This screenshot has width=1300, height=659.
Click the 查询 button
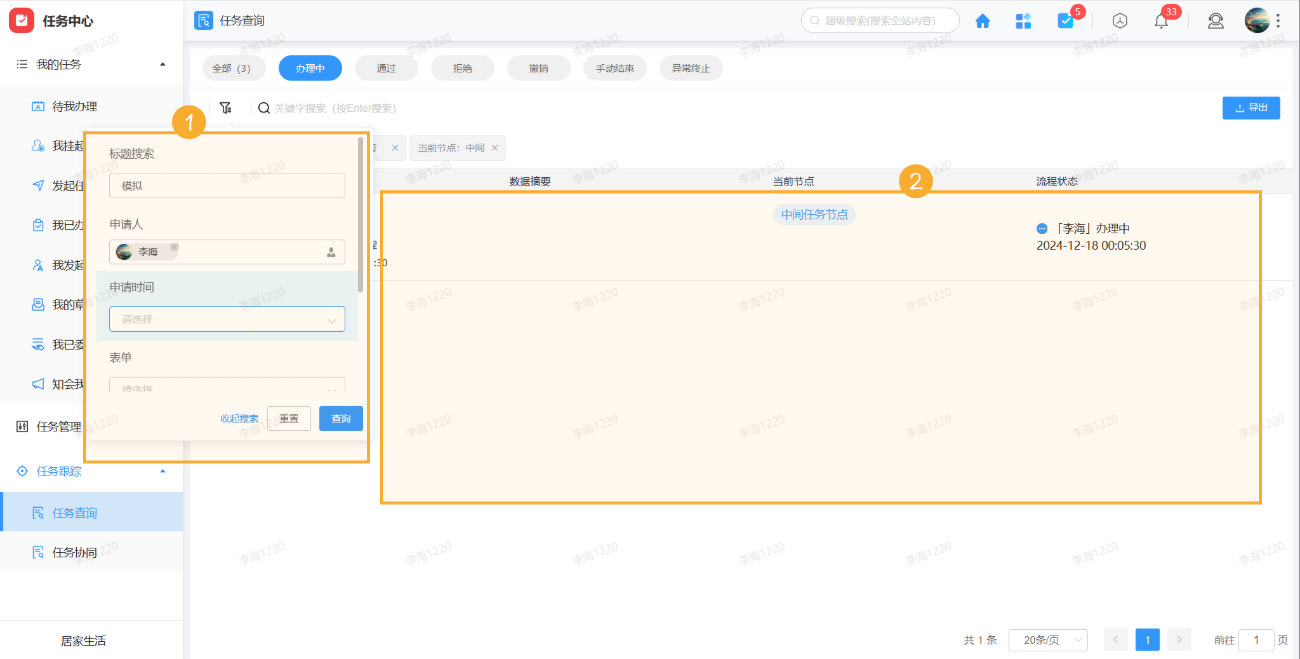pos(341,419)
